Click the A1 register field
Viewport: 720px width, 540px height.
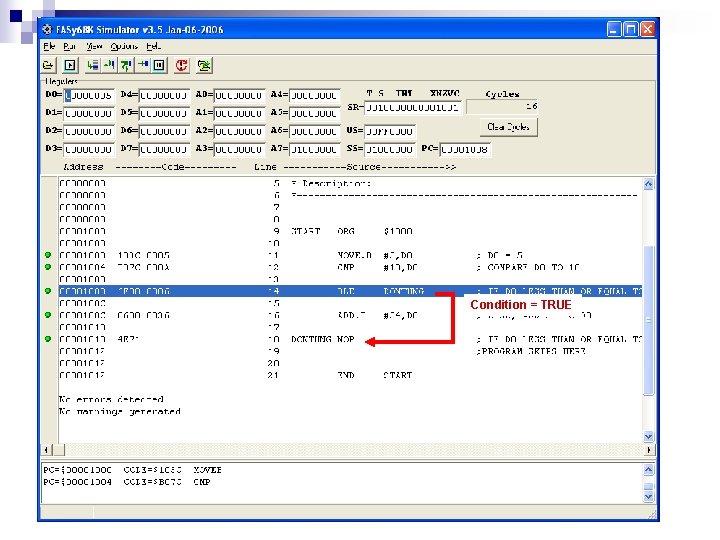pos(239,113)
